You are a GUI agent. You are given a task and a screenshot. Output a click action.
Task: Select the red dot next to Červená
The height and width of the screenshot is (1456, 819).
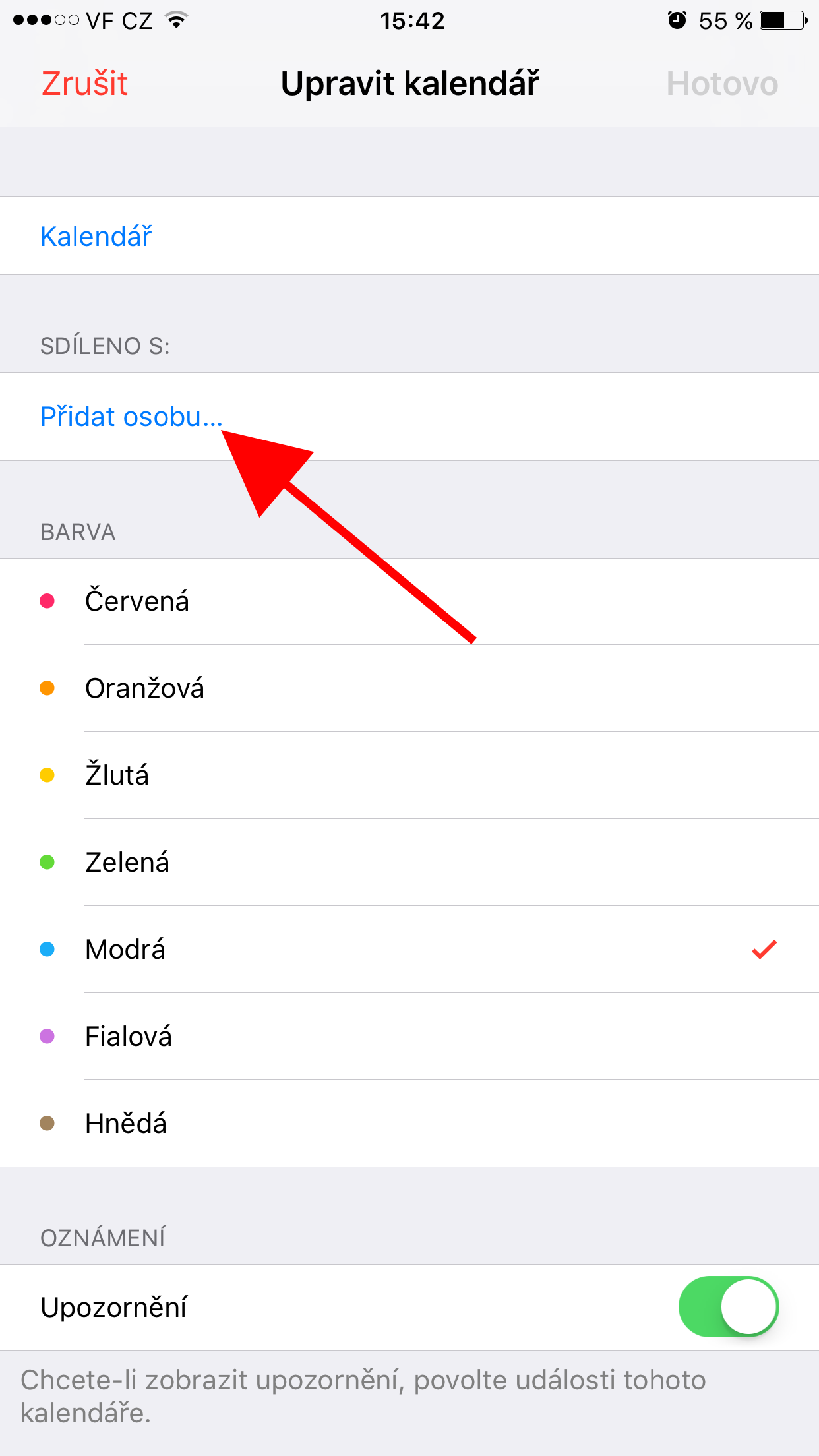47,600
